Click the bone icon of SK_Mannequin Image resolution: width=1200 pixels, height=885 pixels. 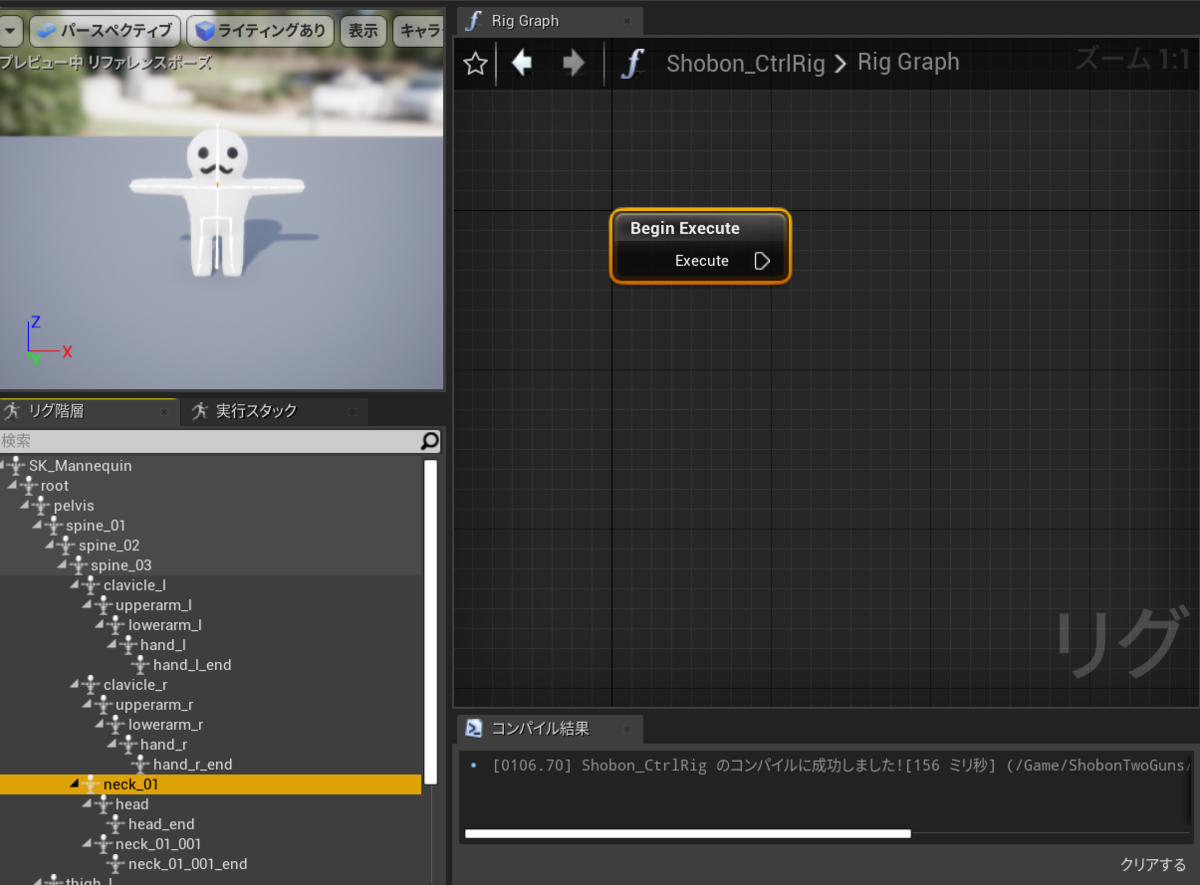click(17, 465)
